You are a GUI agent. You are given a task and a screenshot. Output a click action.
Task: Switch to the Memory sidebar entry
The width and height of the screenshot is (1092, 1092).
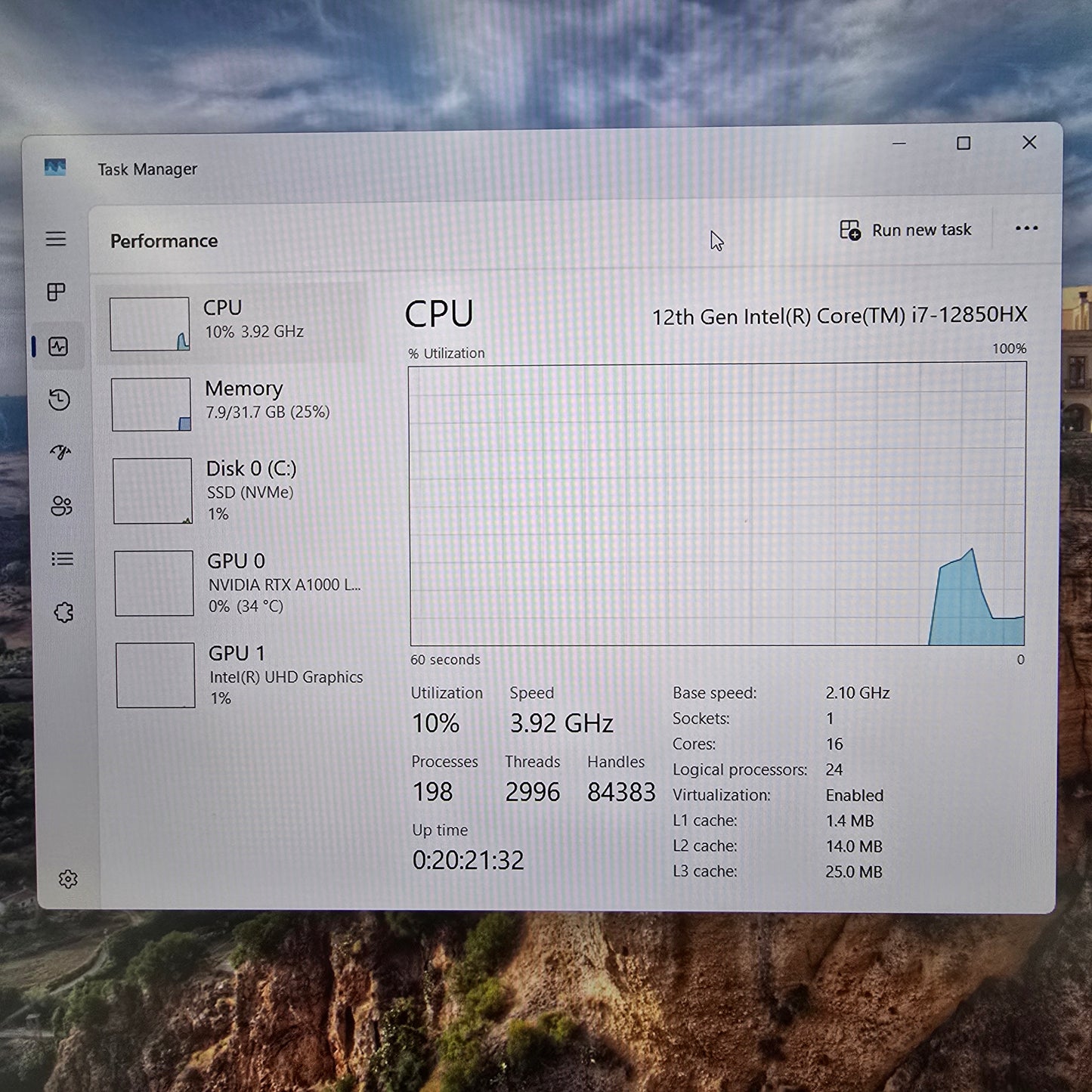227,403
